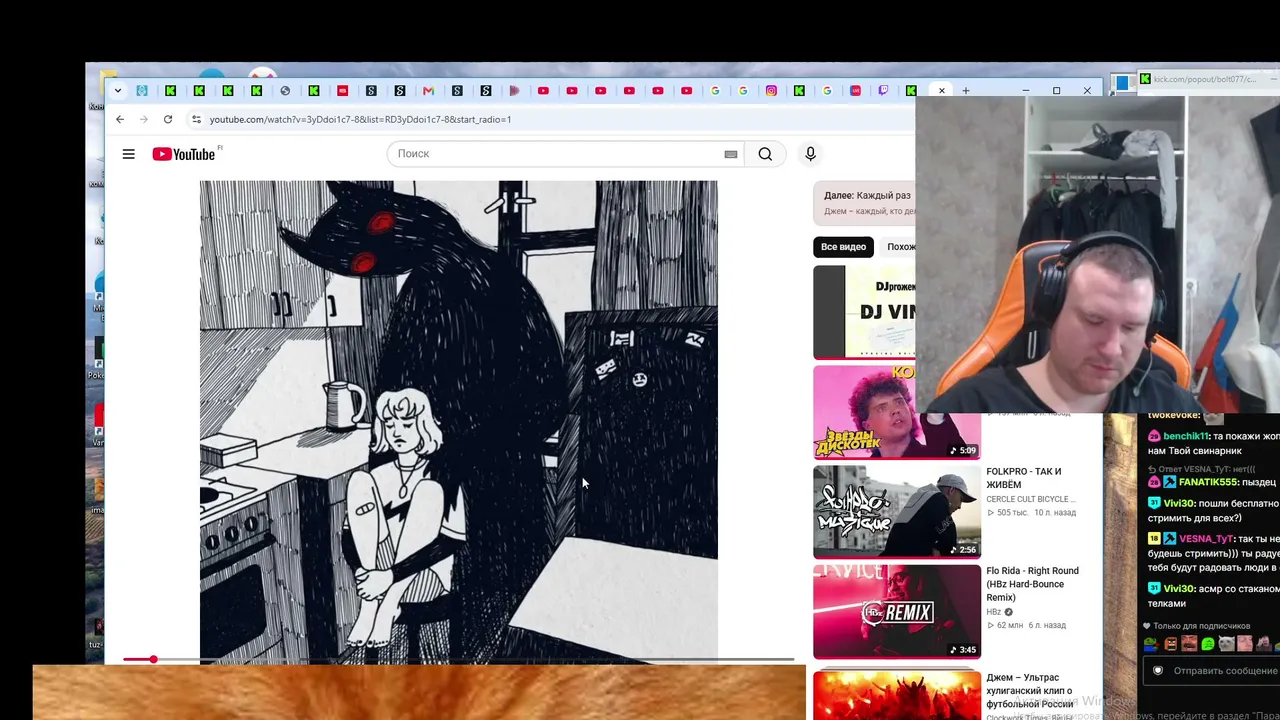
Task: Open the tab search dropdown arrow
Action: 117,91
